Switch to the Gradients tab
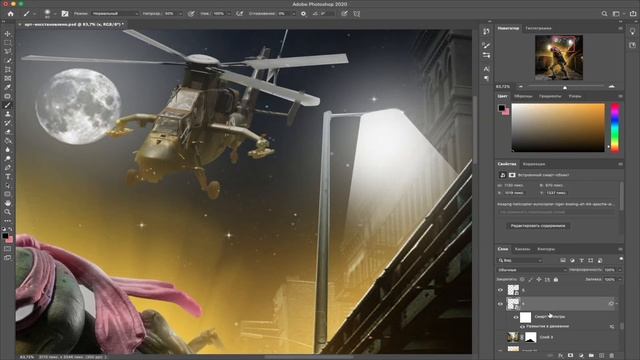640x360 pixels. (x=550, y=96)
